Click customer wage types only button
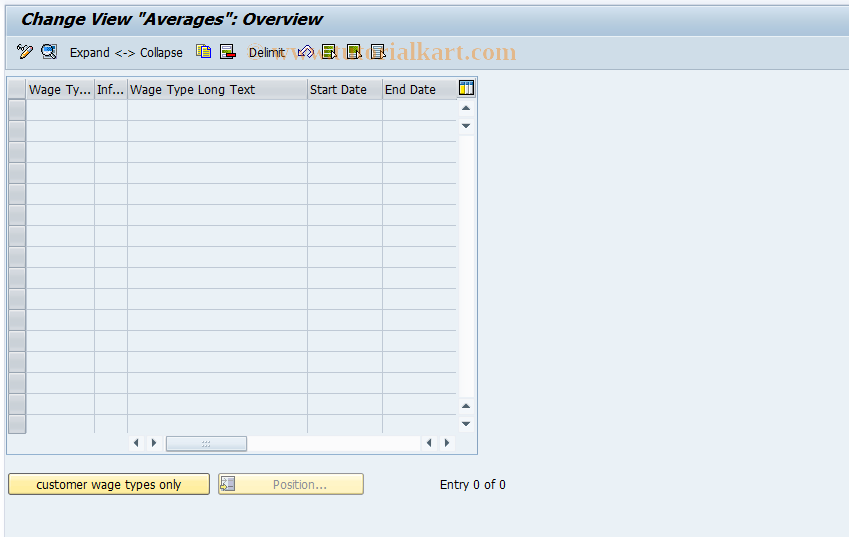Screen dimensions: 849x537 pos(109,484)
